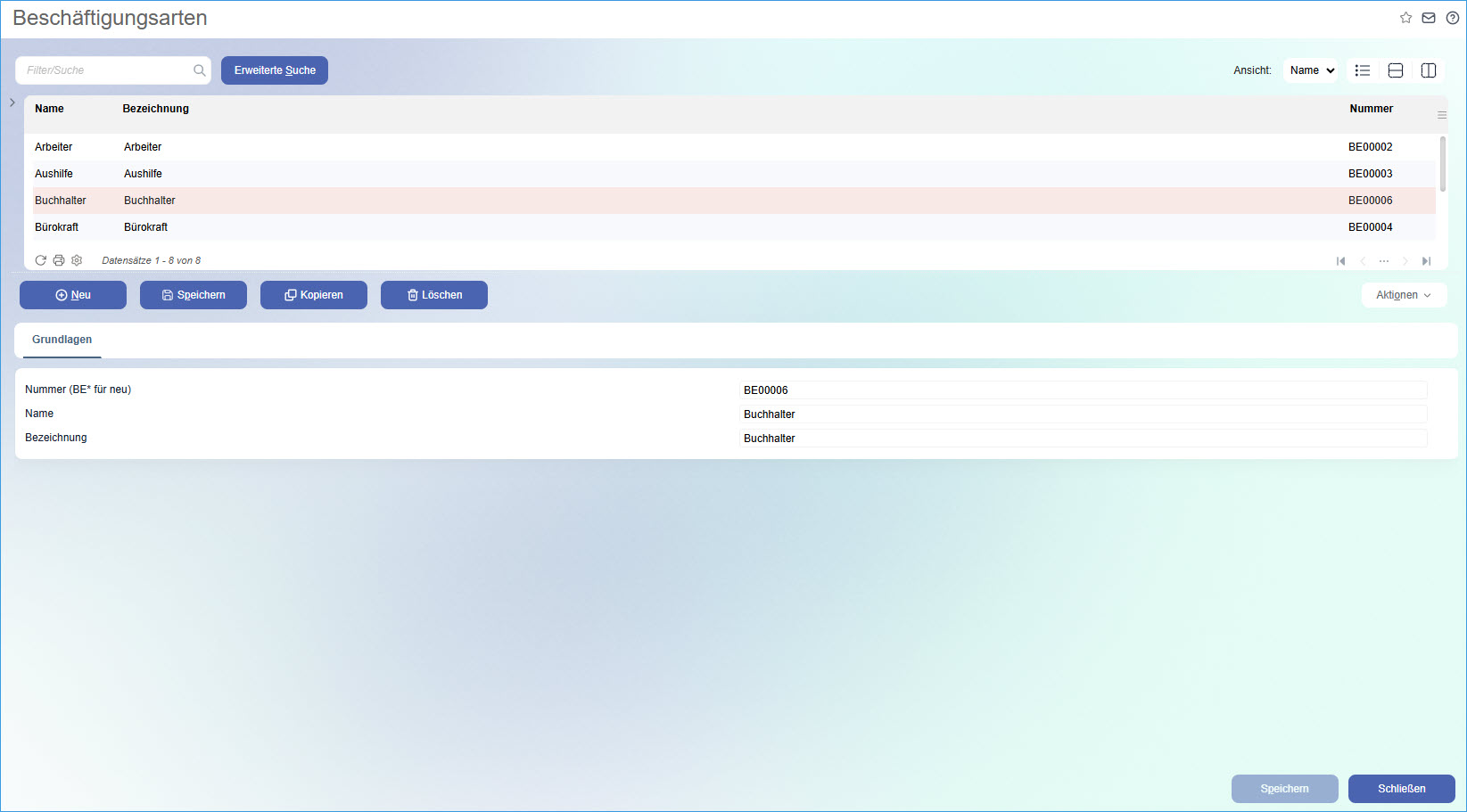Open the Ansicht Name dropdown
Viewport: 1467px width, 812px height.
pos(1311,70)
